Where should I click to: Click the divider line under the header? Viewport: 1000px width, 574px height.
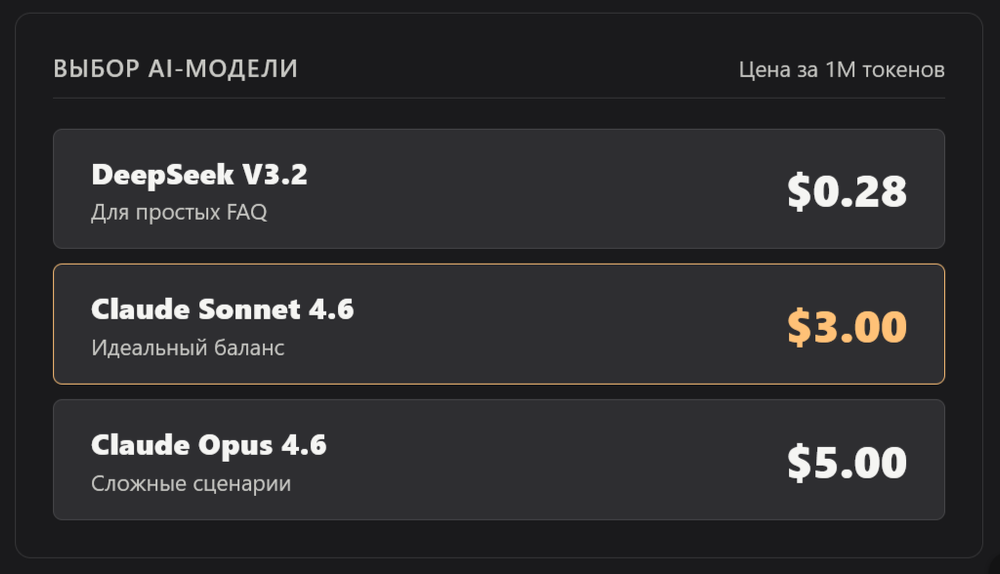coord(499,98)
